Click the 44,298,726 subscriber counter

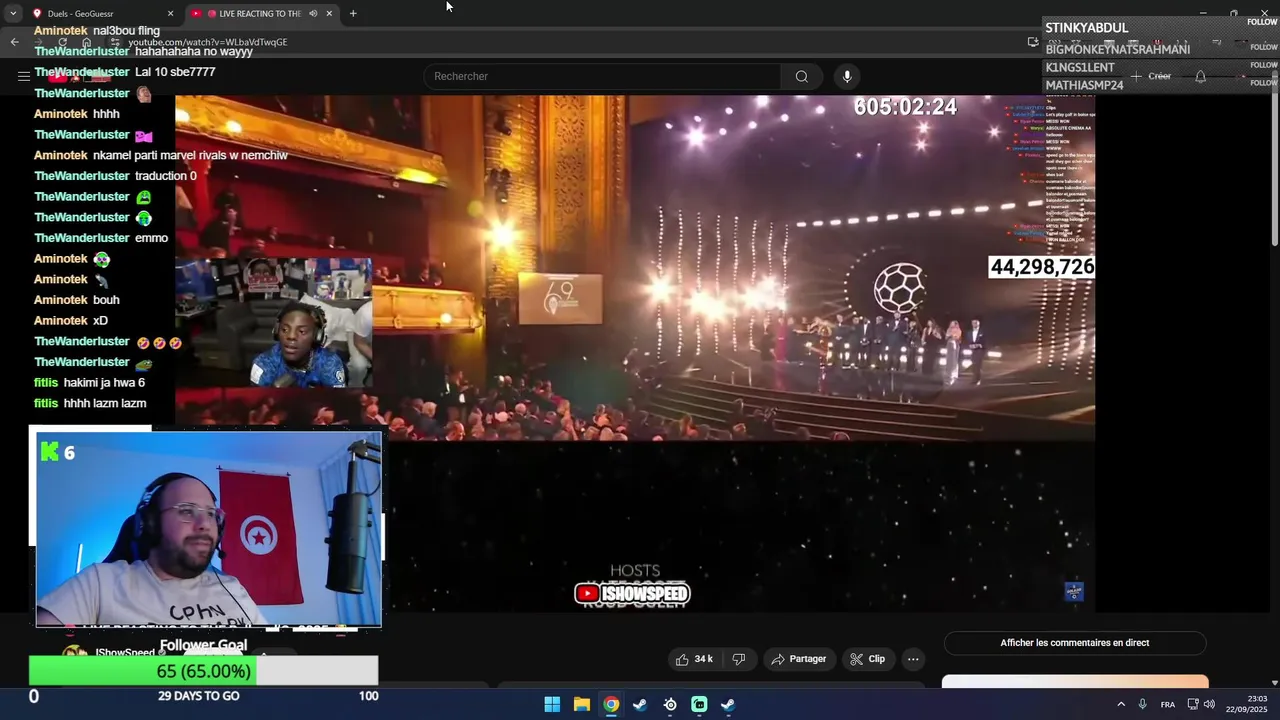(1041, 267)
